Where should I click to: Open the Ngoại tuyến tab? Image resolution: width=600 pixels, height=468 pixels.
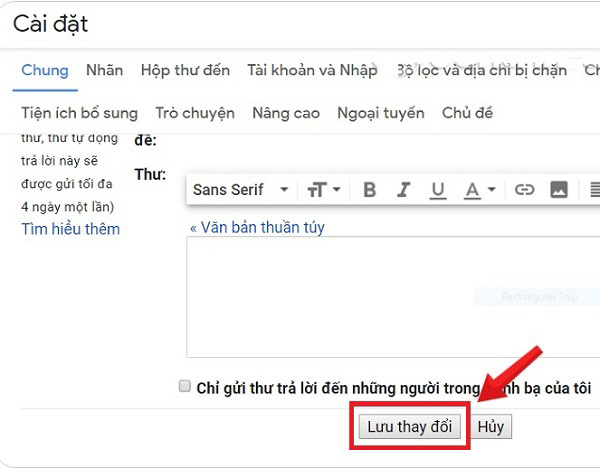pos(381,113)
